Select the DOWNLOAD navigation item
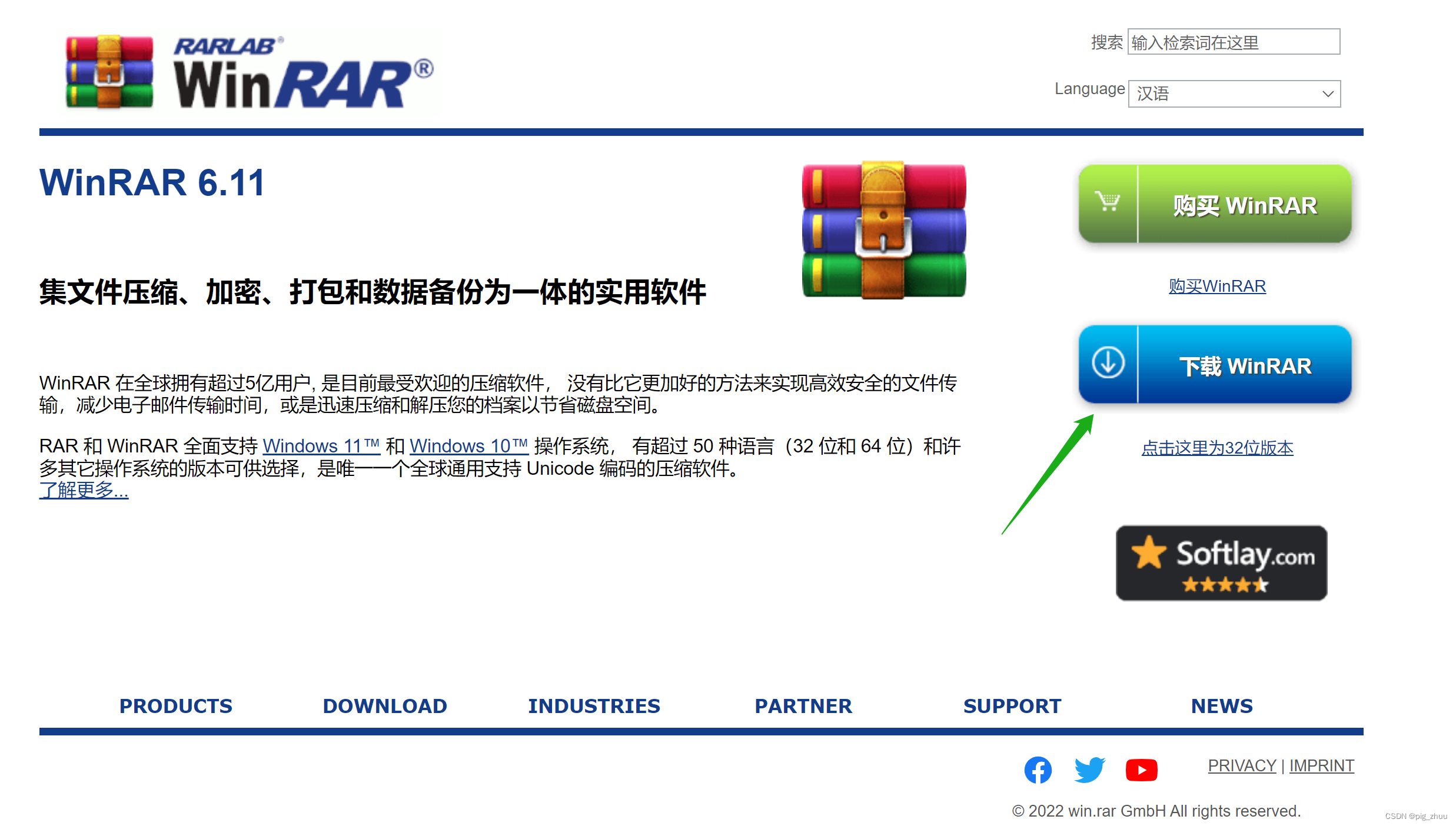 pos(385,706)
